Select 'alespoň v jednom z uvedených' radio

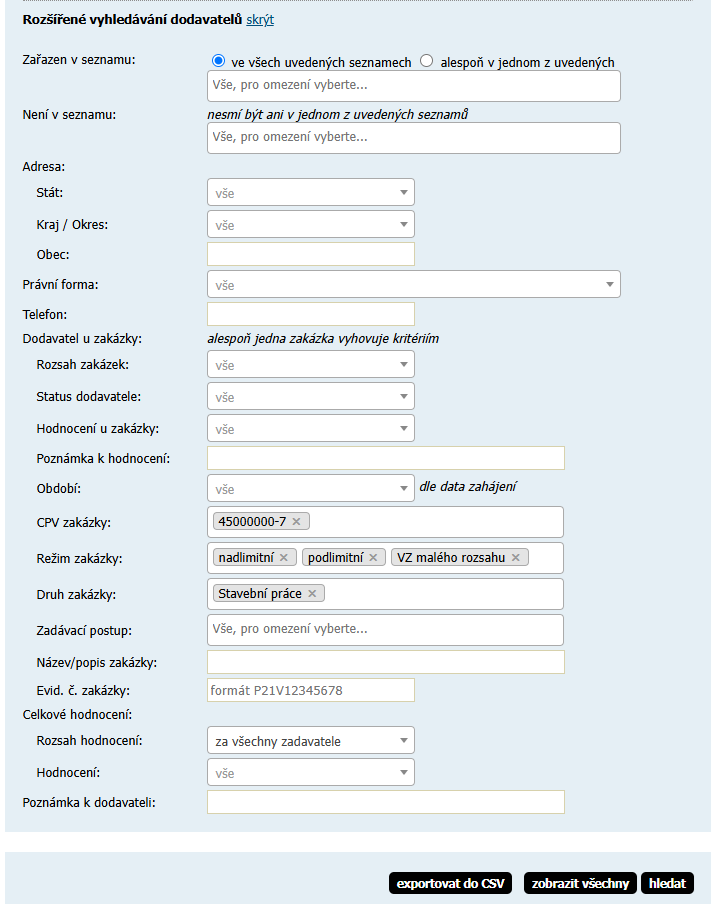(427, 61)
